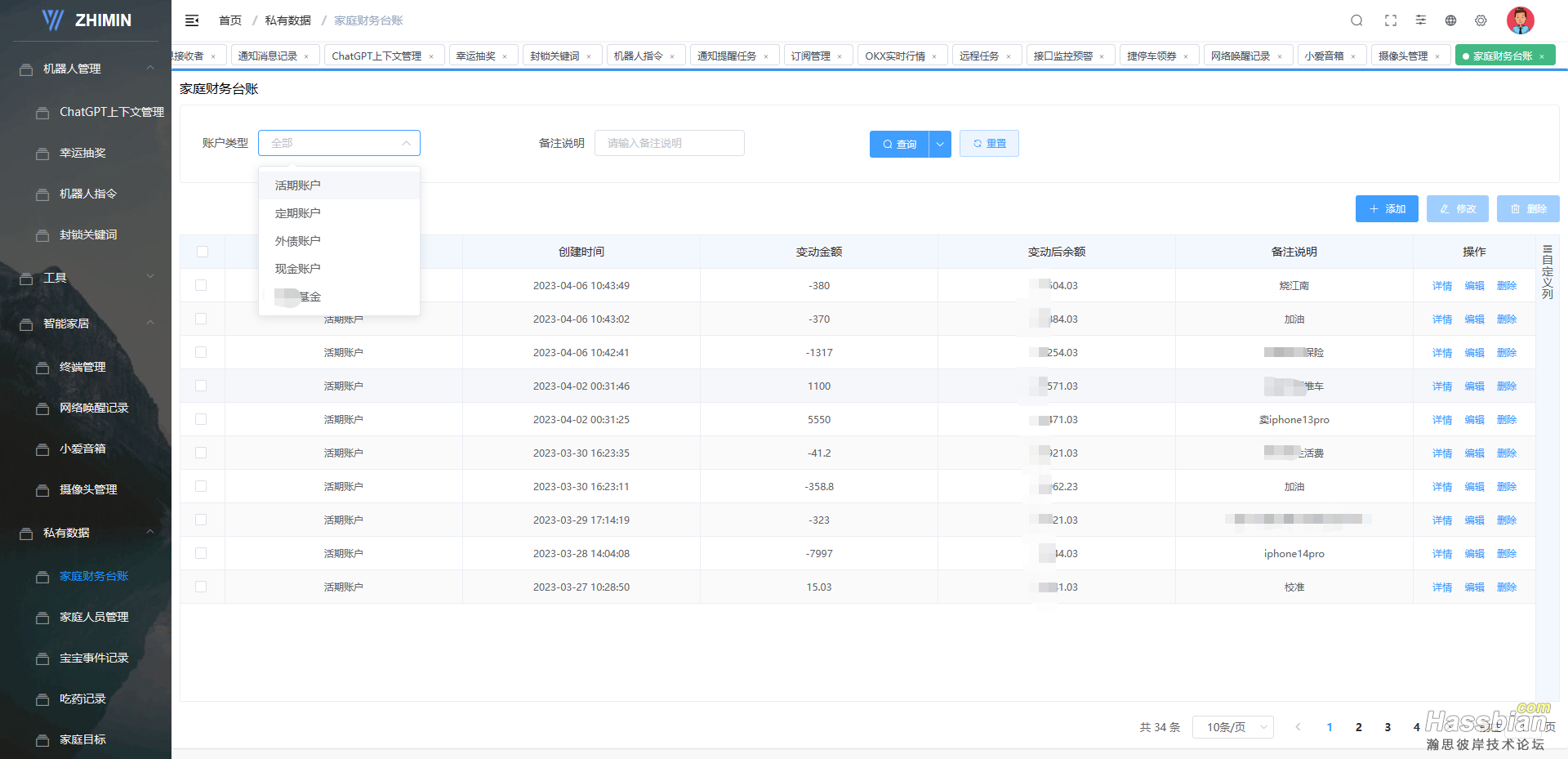Toggle fullscreen mode icon
1568x759 pixels.
pyautogui.click(x=1391, y=20)
